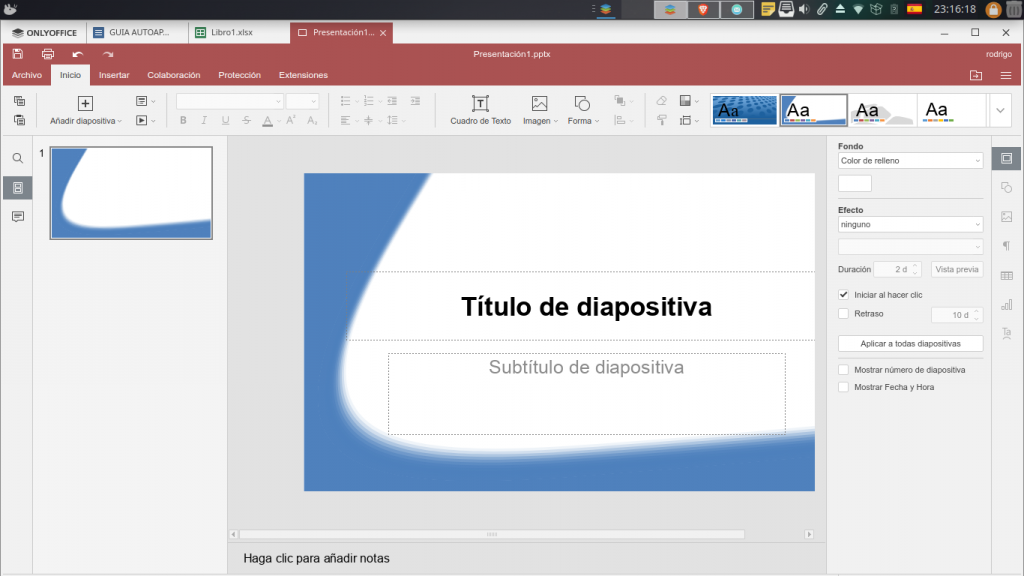Expand the Efecto dropdown set to ninguno
Image resolution: width=1024 pixels, height=576 pixels.
[x=910, y=225]
